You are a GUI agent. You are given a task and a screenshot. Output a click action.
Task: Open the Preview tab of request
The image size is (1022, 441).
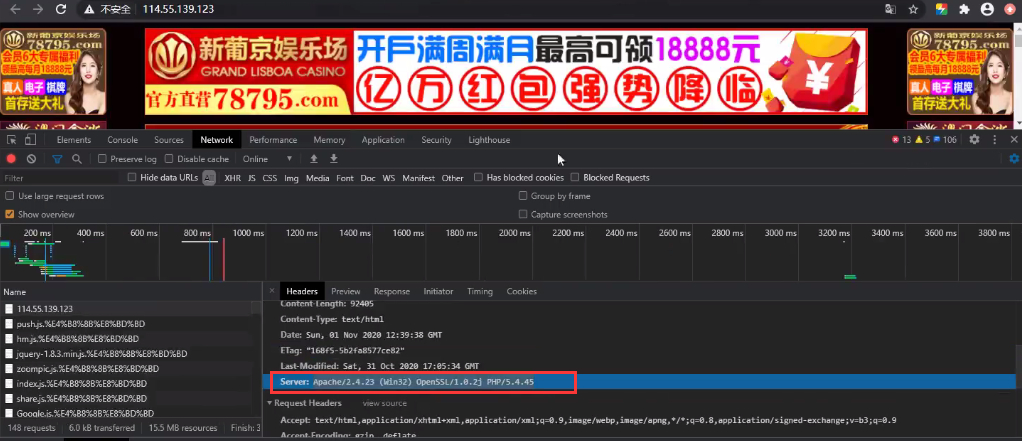[x=346, y=291]
